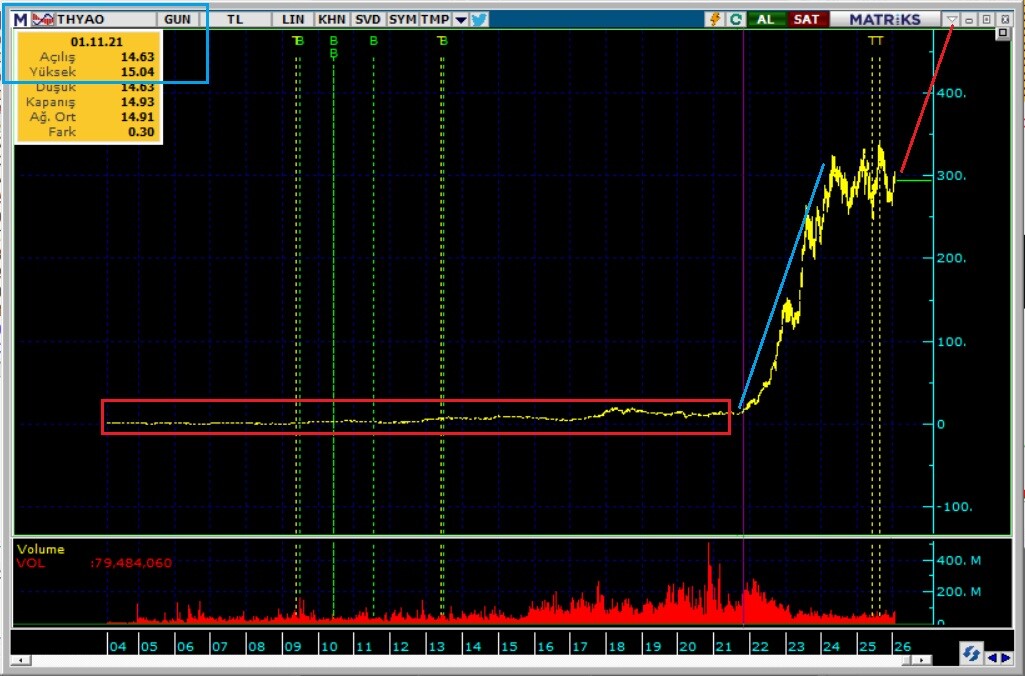This screenshot has height=676, width=1025.
Task: Open the chart type icon beside THYAO
Action: (x=43, y=19)
